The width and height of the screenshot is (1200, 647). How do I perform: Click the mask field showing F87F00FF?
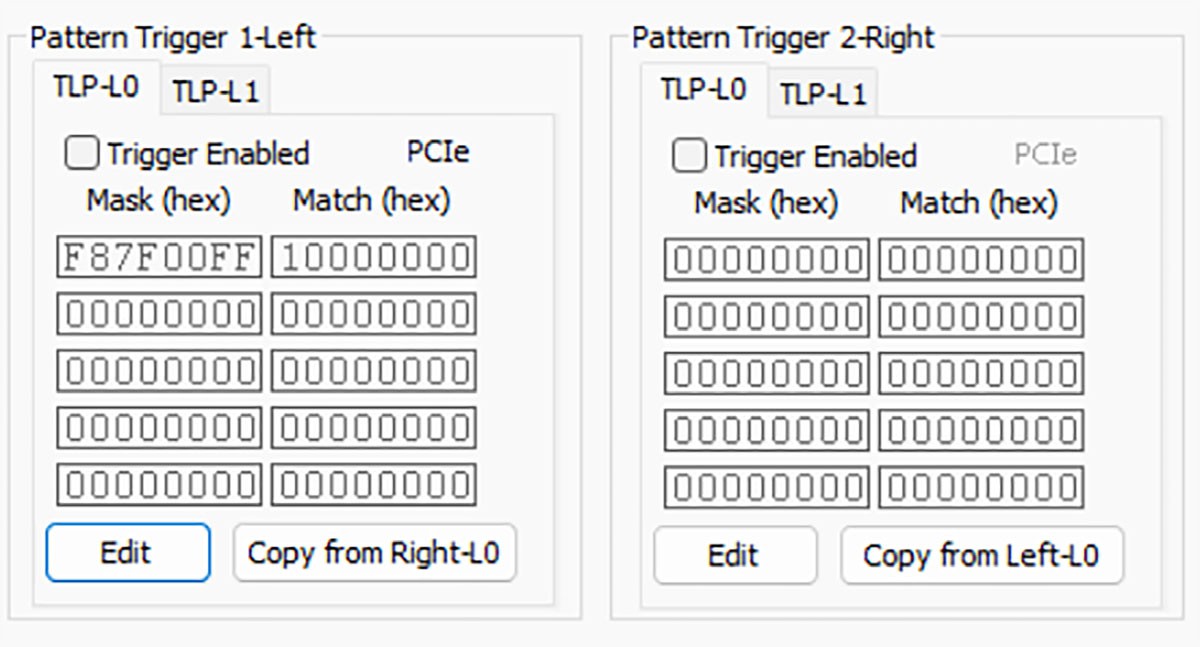(x=159, y=257)
